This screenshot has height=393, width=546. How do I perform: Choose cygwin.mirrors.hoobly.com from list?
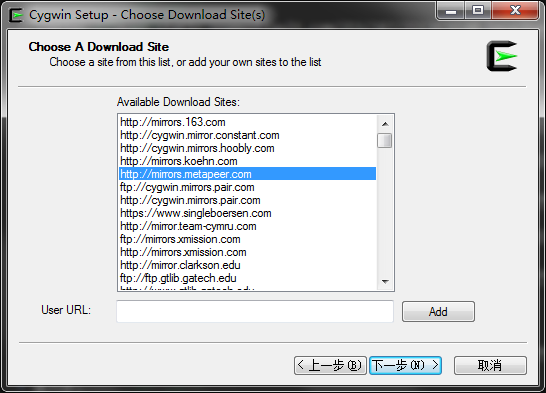click(248, 148)
